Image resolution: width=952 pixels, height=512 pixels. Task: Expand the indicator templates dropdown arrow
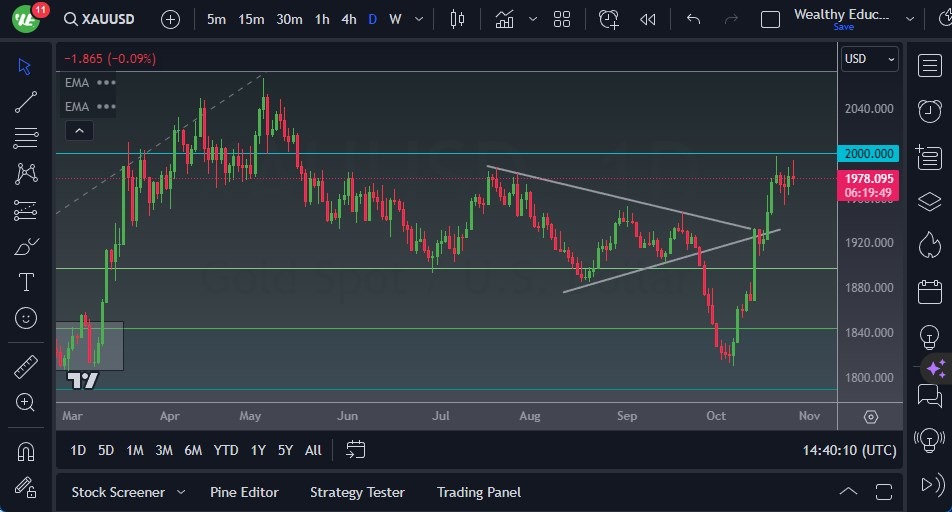[x=532, y=19]
